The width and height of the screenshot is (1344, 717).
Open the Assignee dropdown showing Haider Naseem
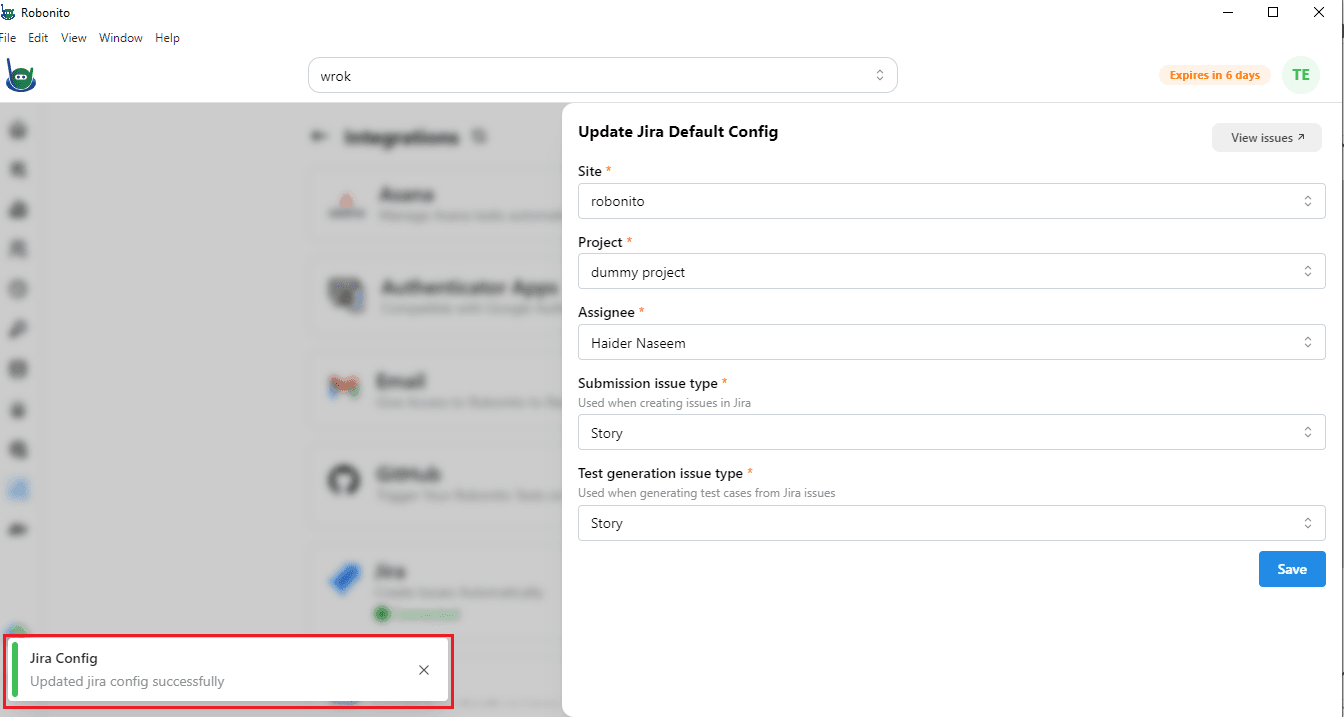click(952, 342)
